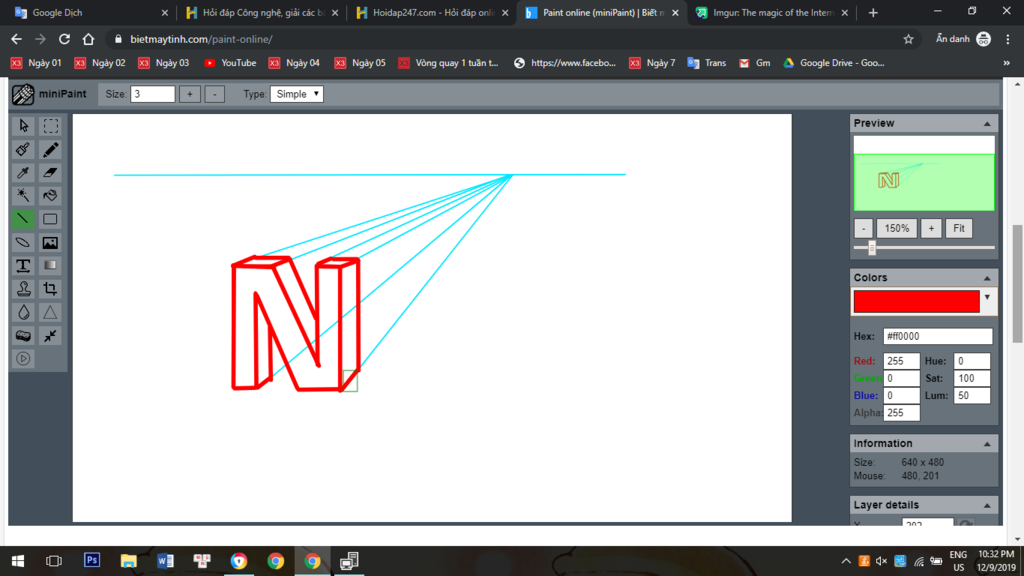The height and width of the screenshot is (576, 1024).
Task: Collapse the Information panel
Action: [987, 444]
